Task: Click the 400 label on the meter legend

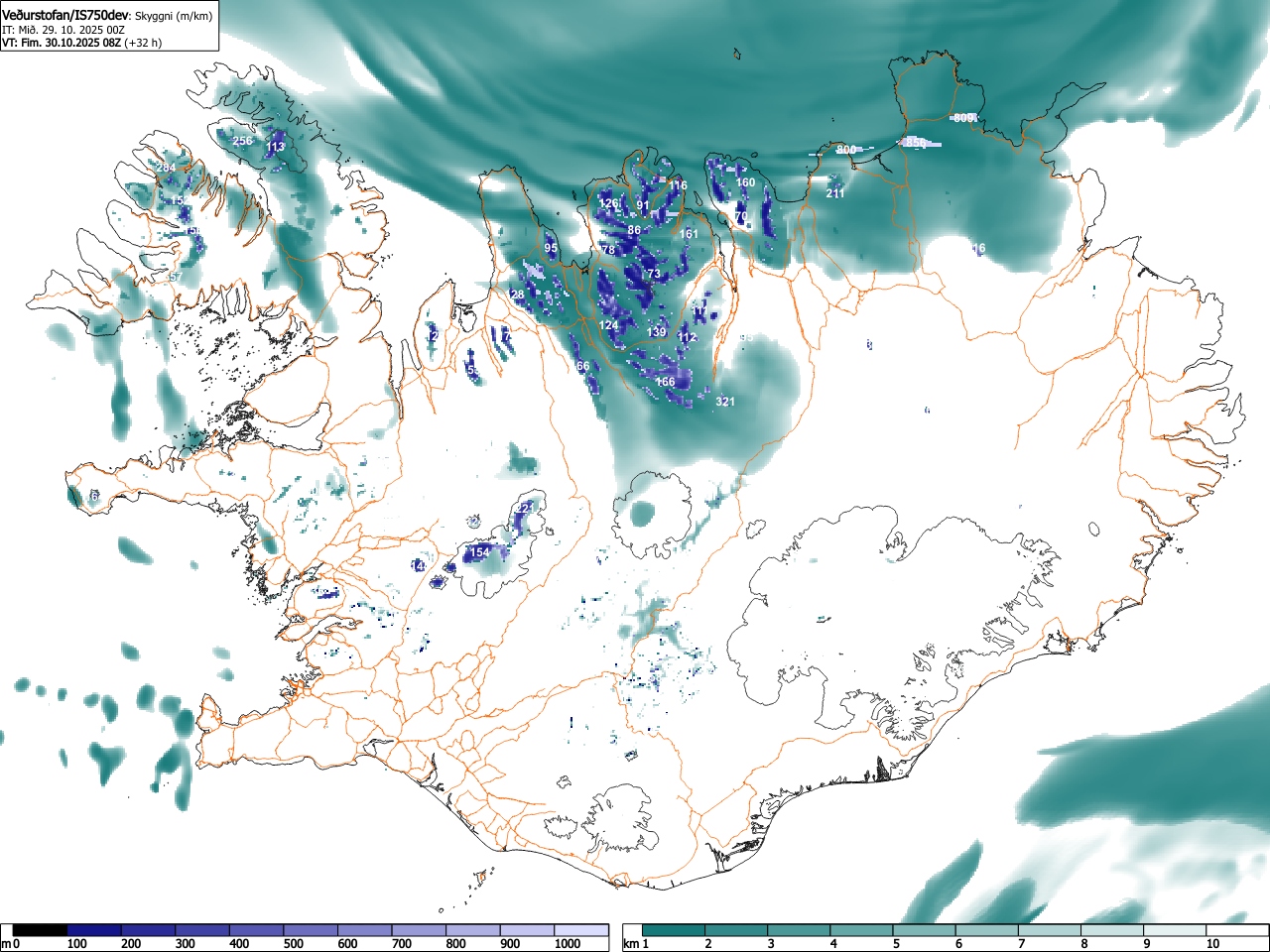Action: pos(239,944)
